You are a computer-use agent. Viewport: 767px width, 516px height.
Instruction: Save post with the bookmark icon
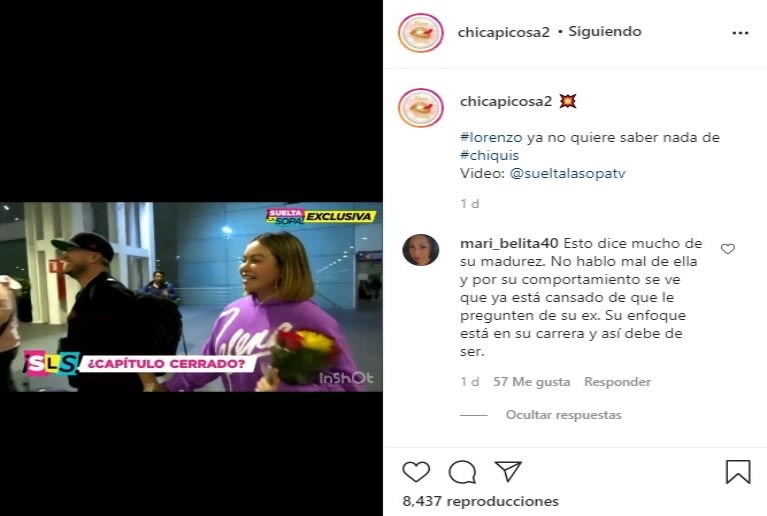tap(738, 472)
